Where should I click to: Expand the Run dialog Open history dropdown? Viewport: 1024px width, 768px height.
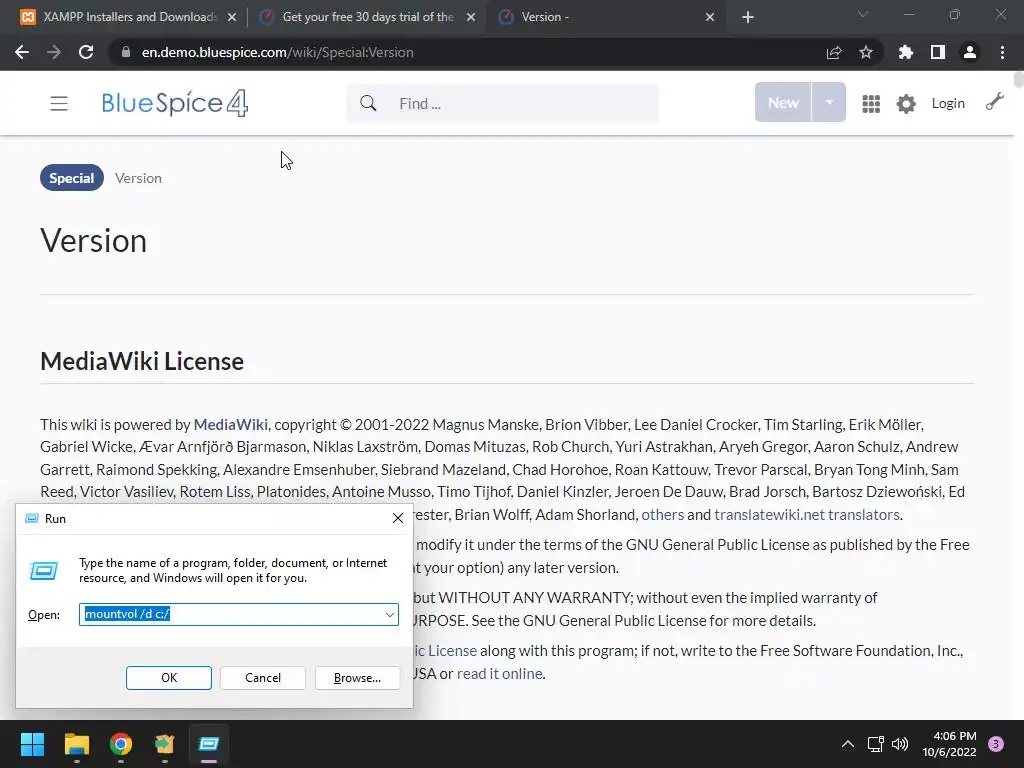[390, 614]
